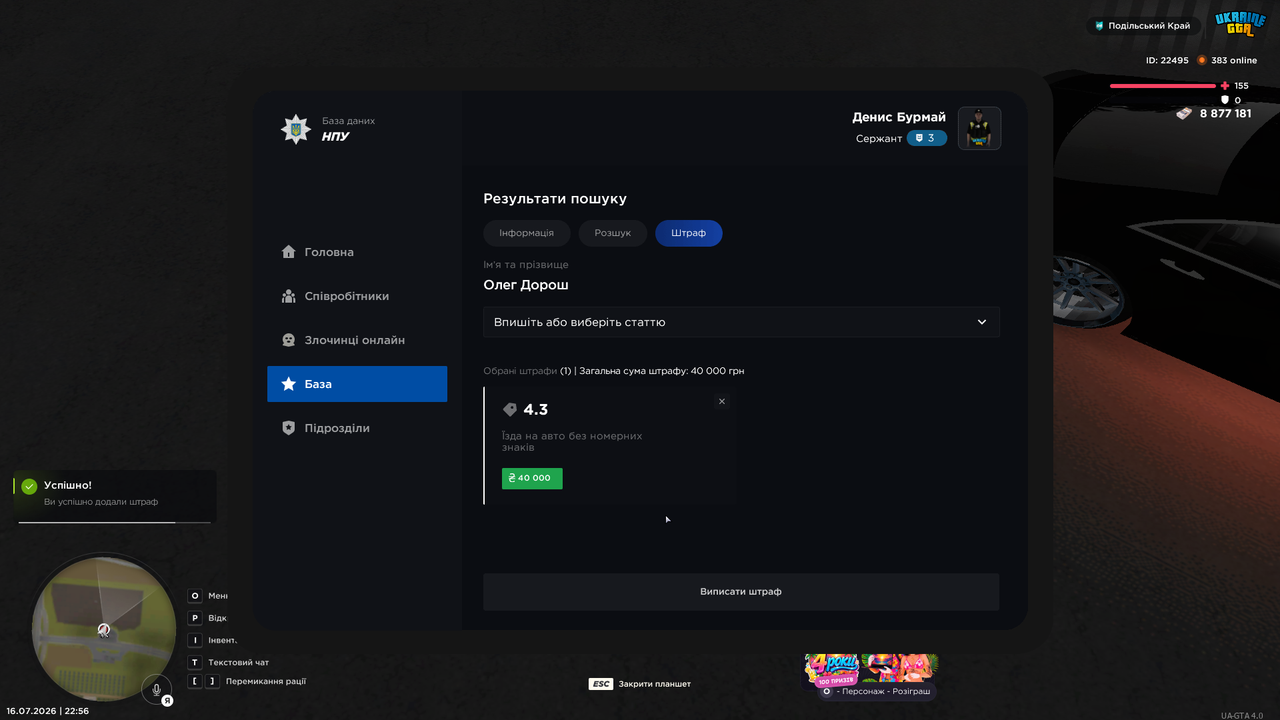This screenshot has height=720, width=1280.
Task: Click the Виписати штраф button
Action: pyautogui.click(x=741, y=592)
